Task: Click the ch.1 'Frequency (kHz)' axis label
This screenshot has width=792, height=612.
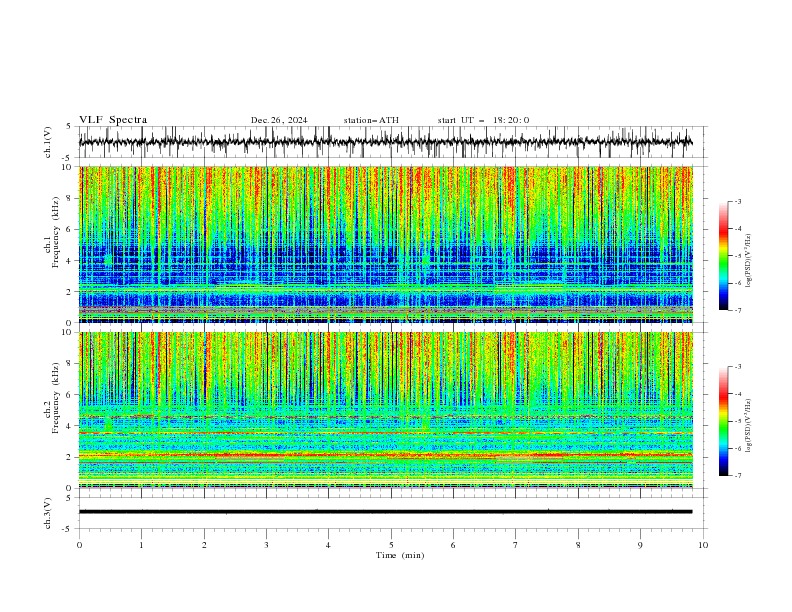Action: coord(56,233)
